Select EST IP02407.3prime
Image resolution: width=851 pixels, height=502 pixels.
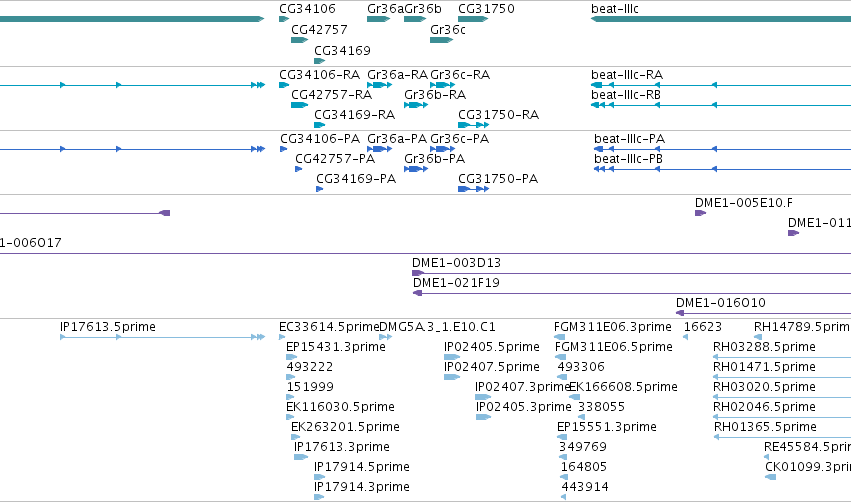point(523,386)
